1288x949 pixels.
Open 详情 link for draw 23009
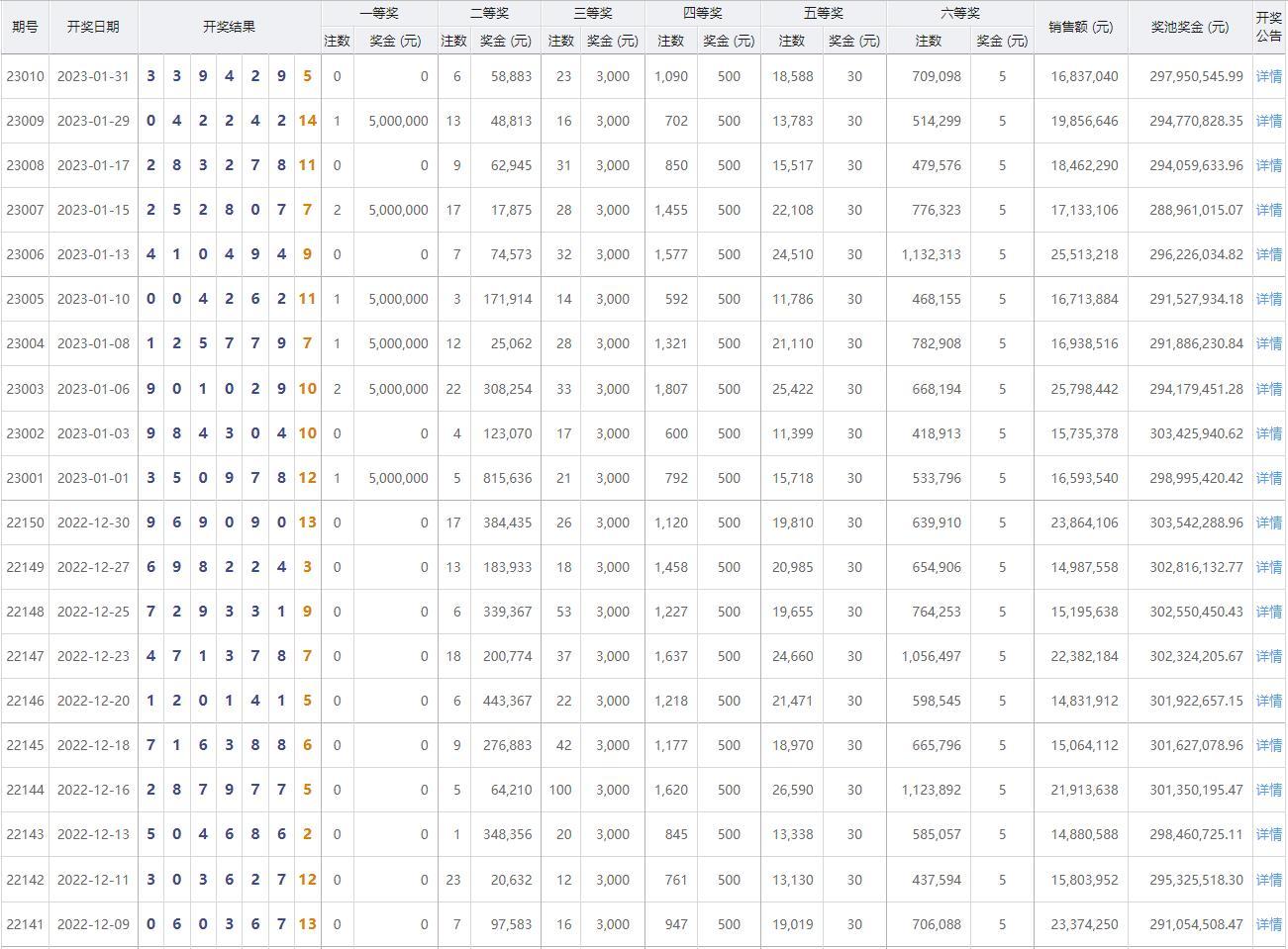(1268, 121)
